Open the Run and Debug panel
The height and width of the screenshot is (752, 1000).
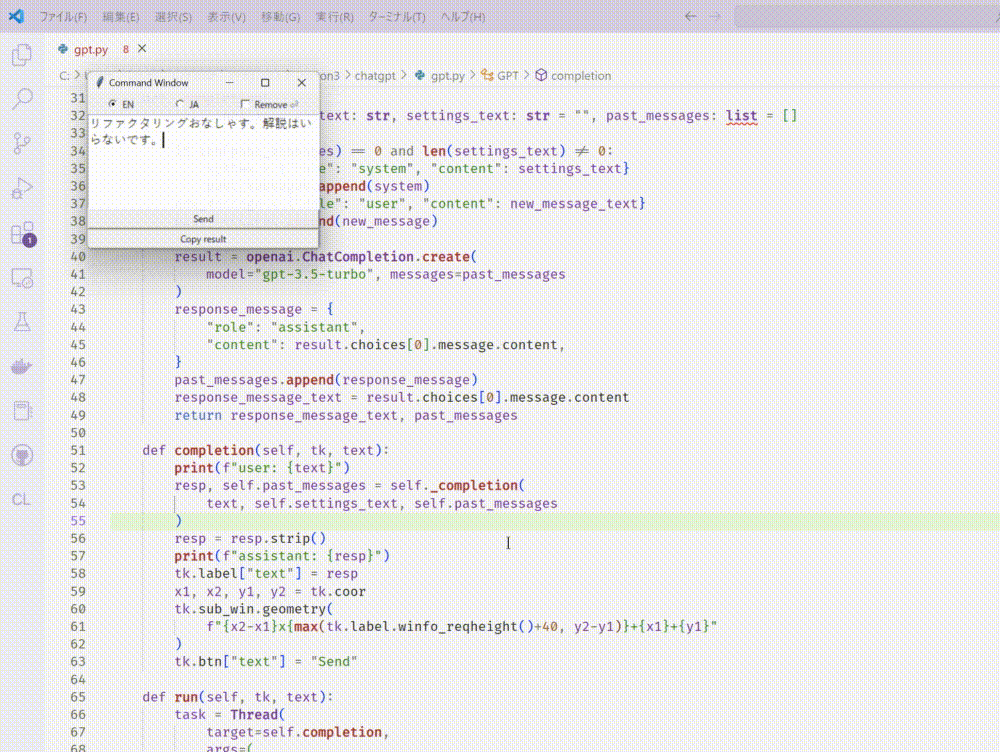[x=21, y=188]
